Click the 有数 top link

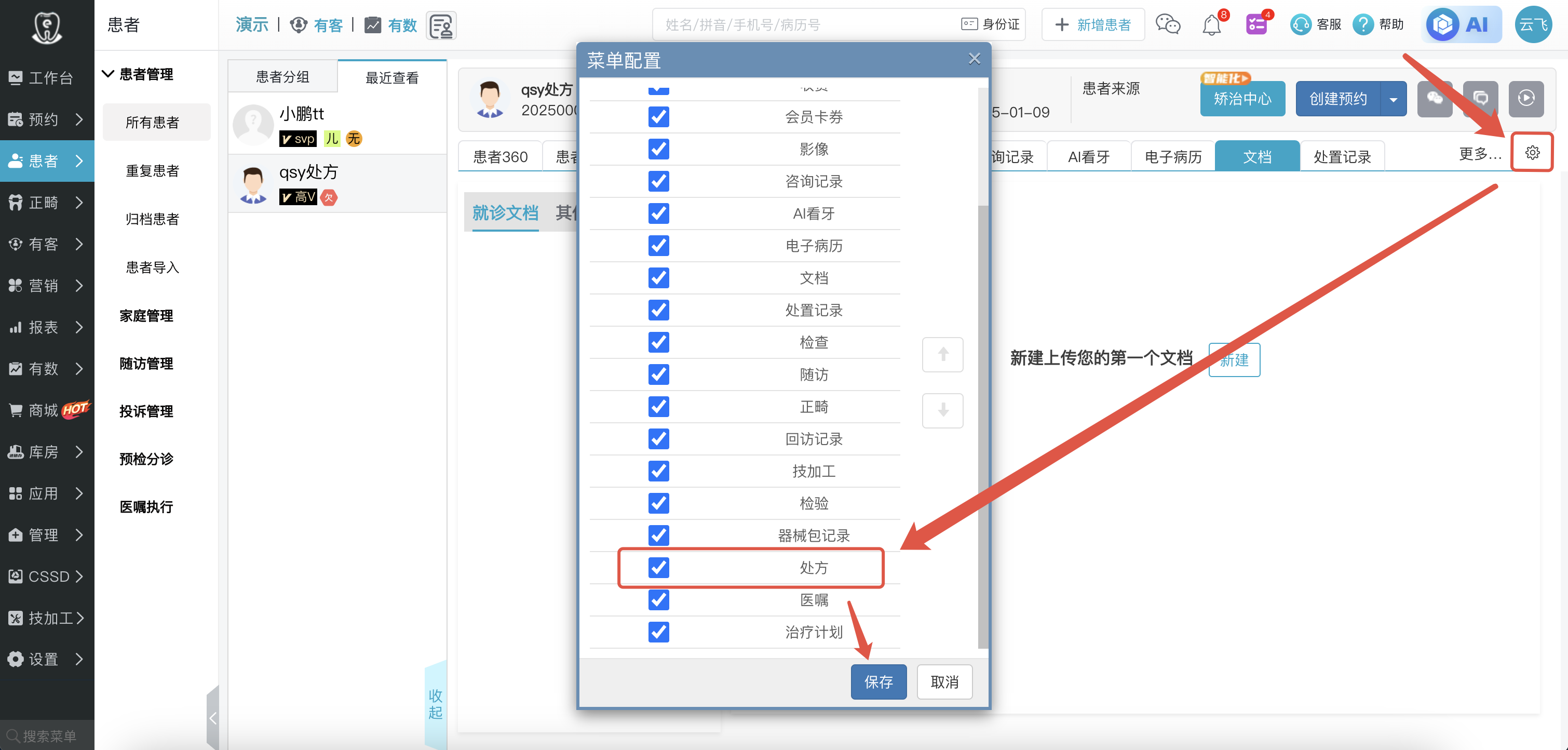(390, 25)
